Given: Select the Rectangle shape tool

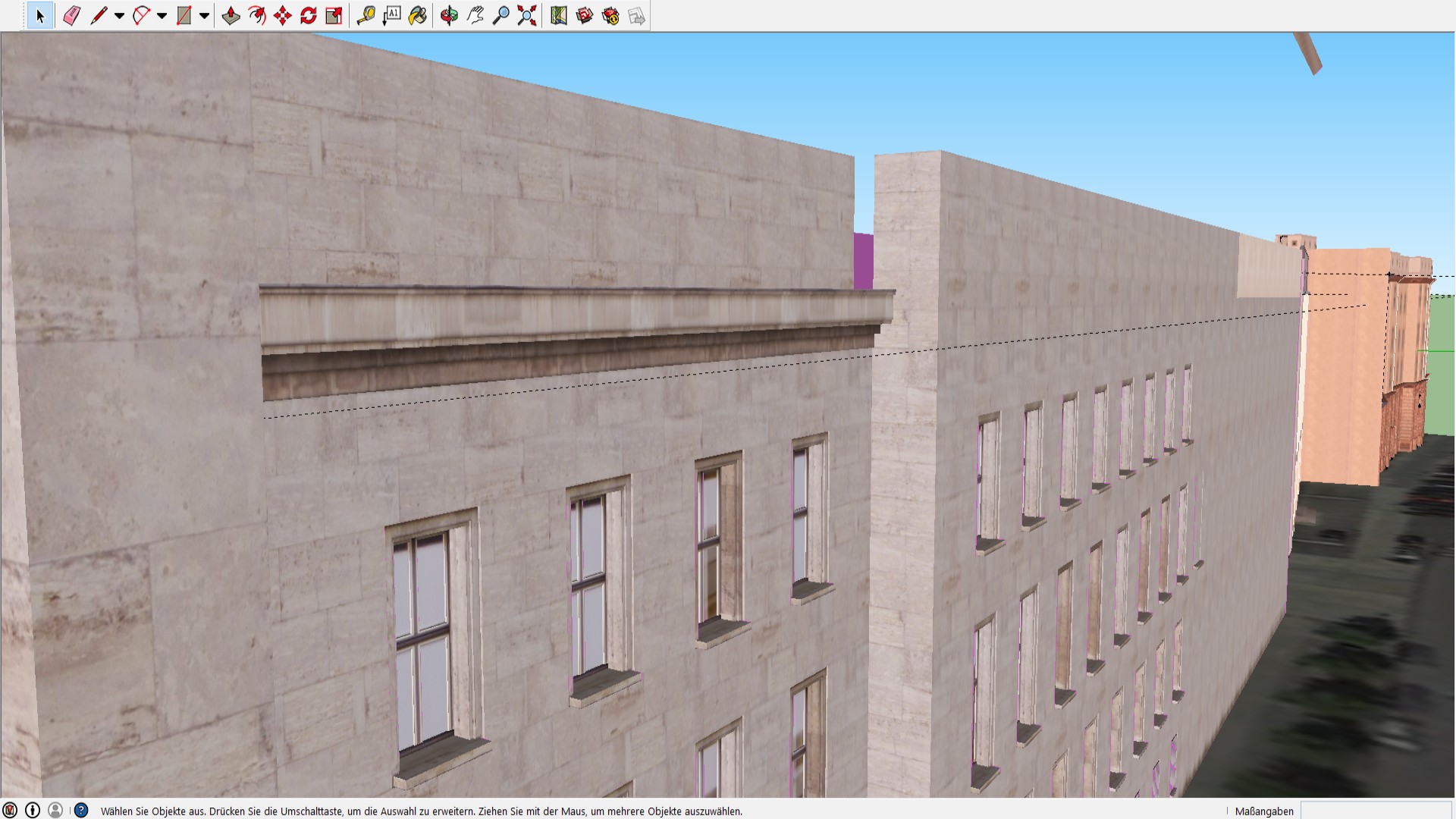Looking at the screenshot, I should coord(184,16).
